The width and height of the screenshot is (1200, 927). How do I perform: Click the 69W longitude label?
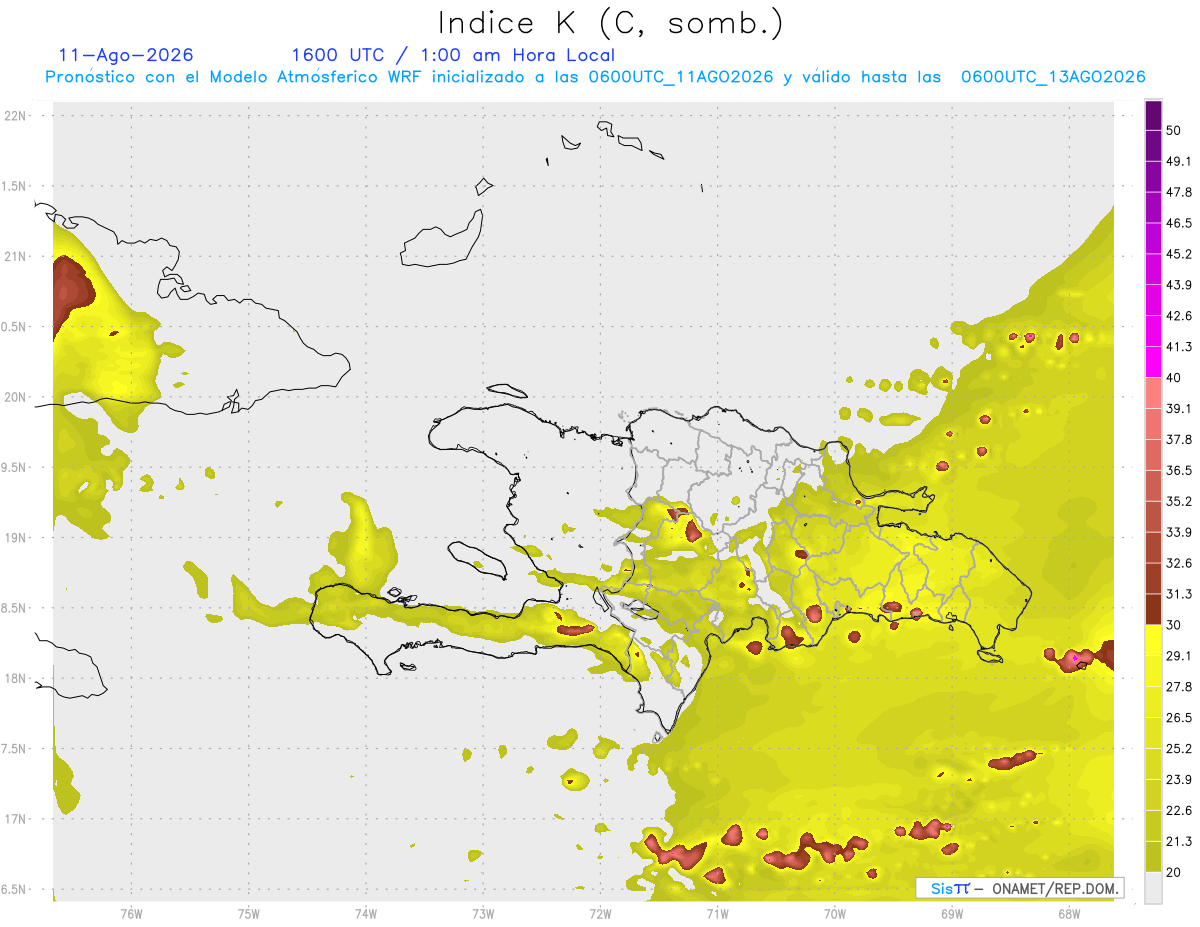coord(951,914)
